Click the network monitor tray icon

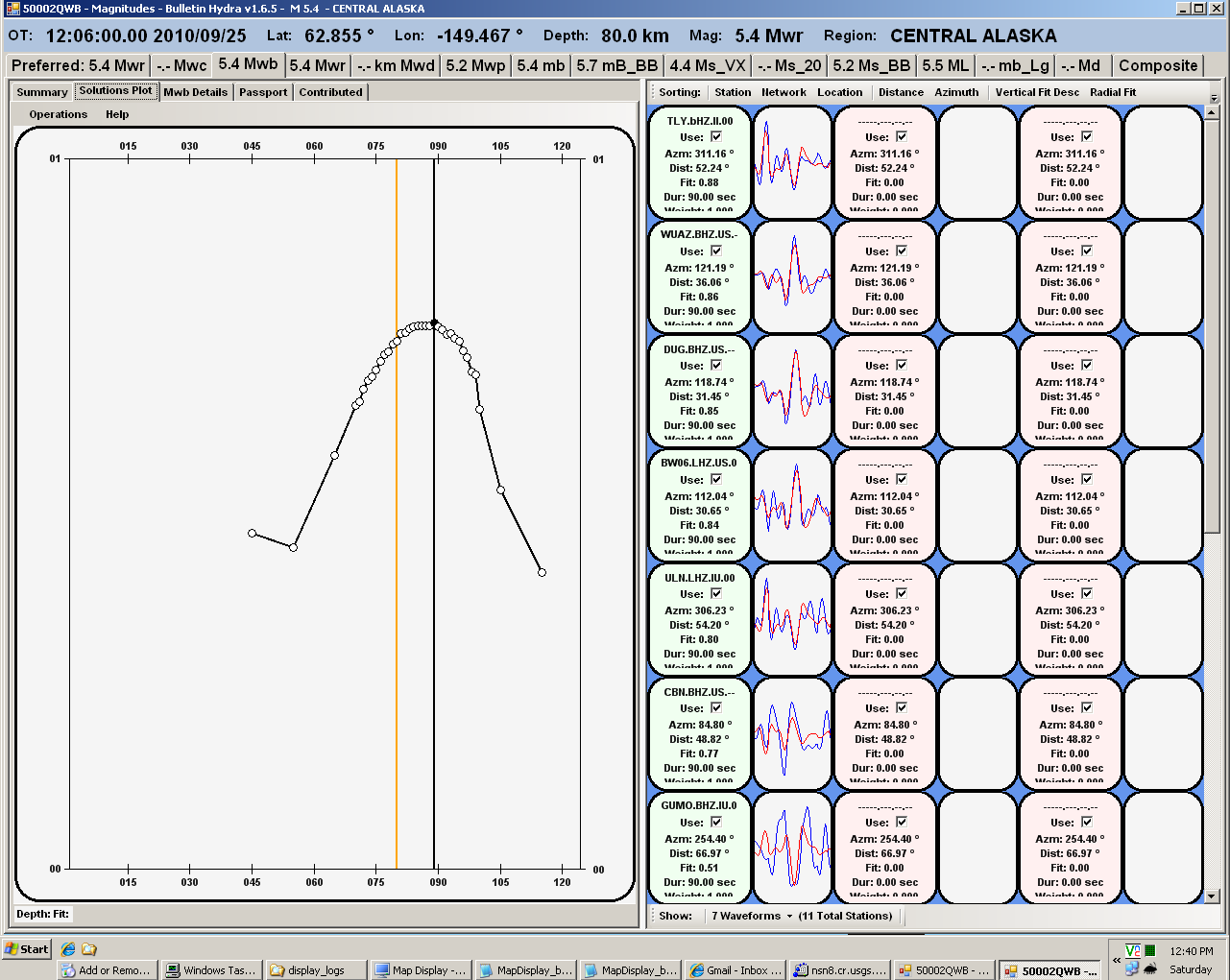coord(1132,968)
